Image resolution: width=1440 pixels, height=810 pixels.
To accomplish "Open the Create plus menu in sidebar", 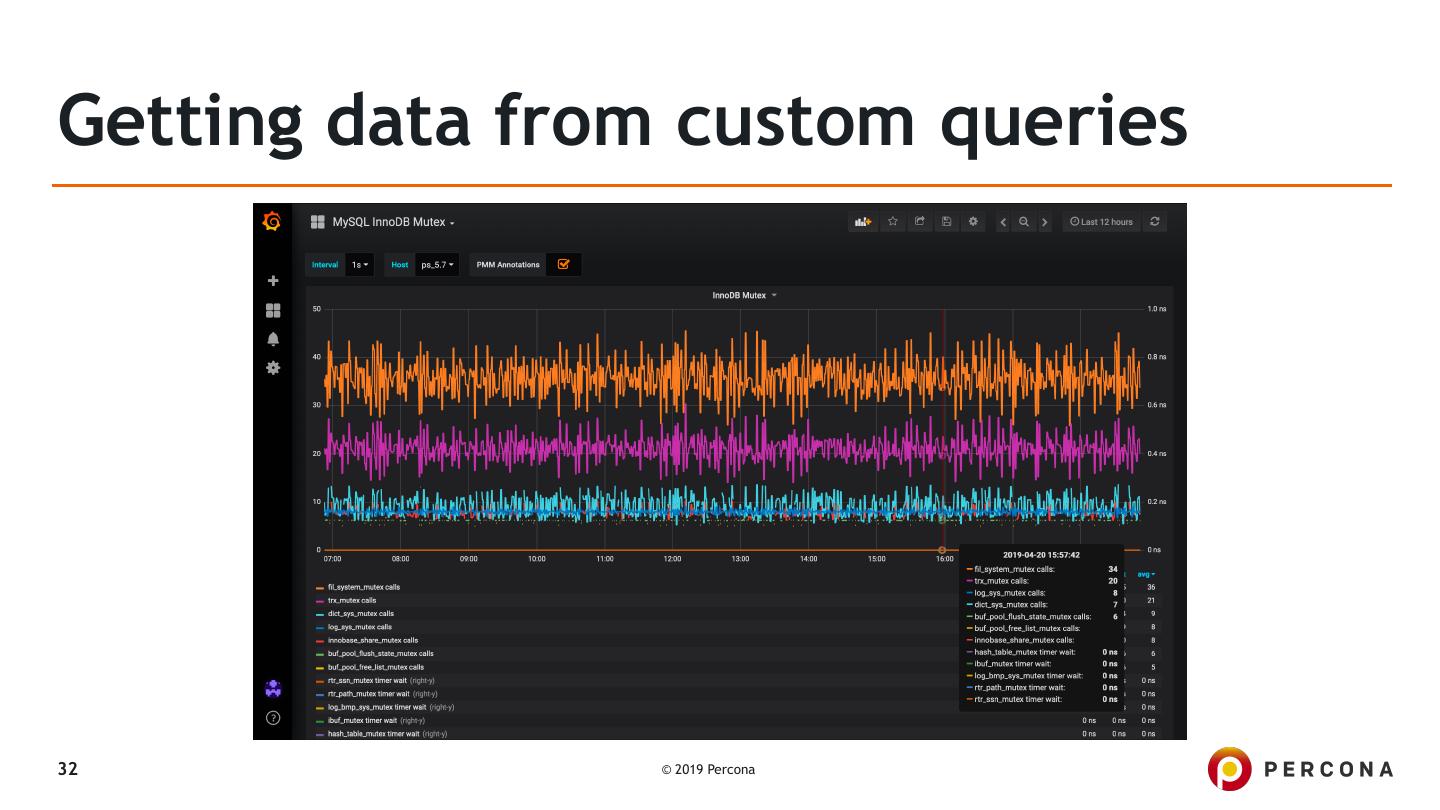I will pyautogui.click(x=272, y=282).
